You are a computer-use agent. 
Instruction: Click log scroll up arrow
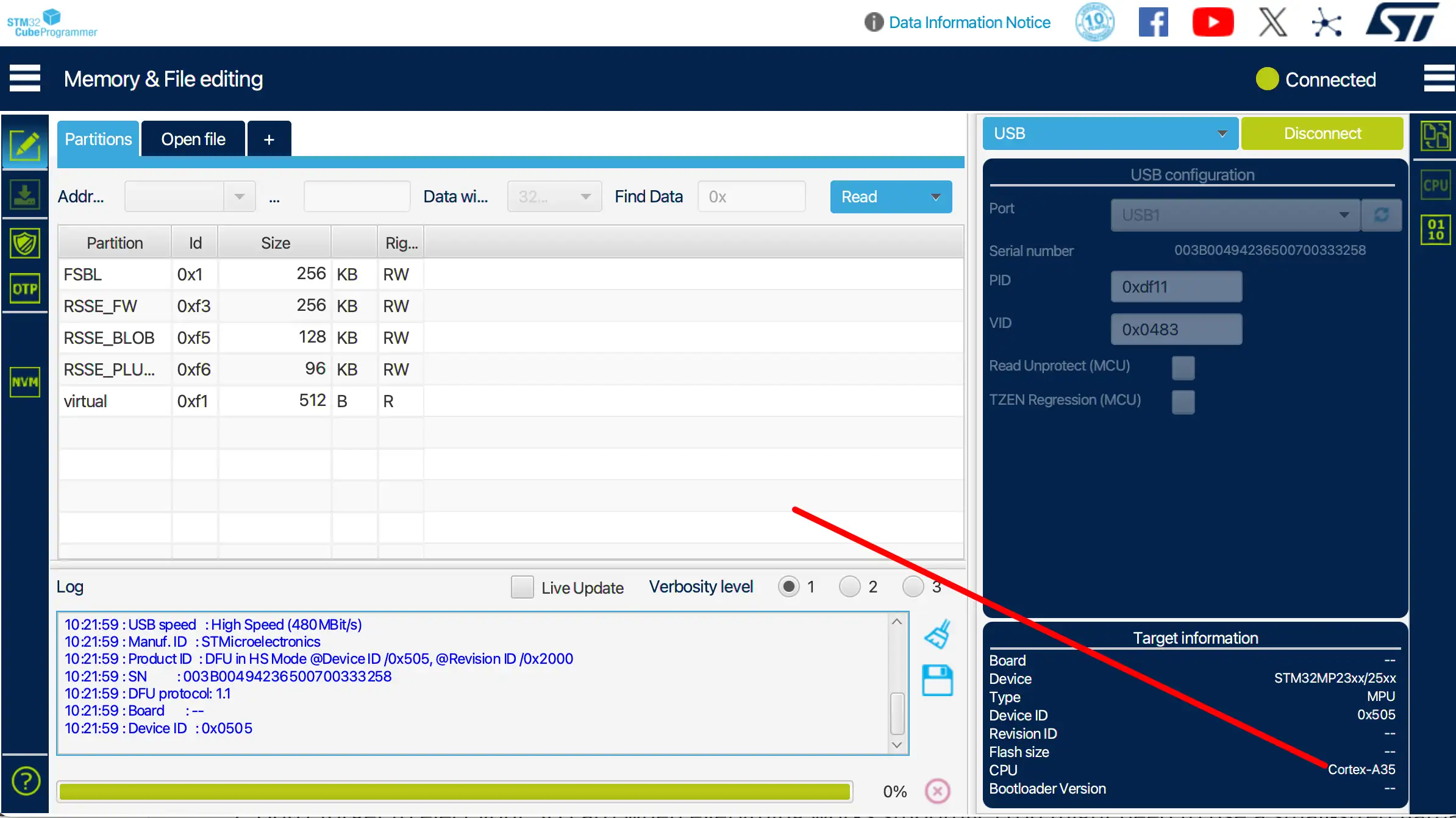[x=897, y=622]
